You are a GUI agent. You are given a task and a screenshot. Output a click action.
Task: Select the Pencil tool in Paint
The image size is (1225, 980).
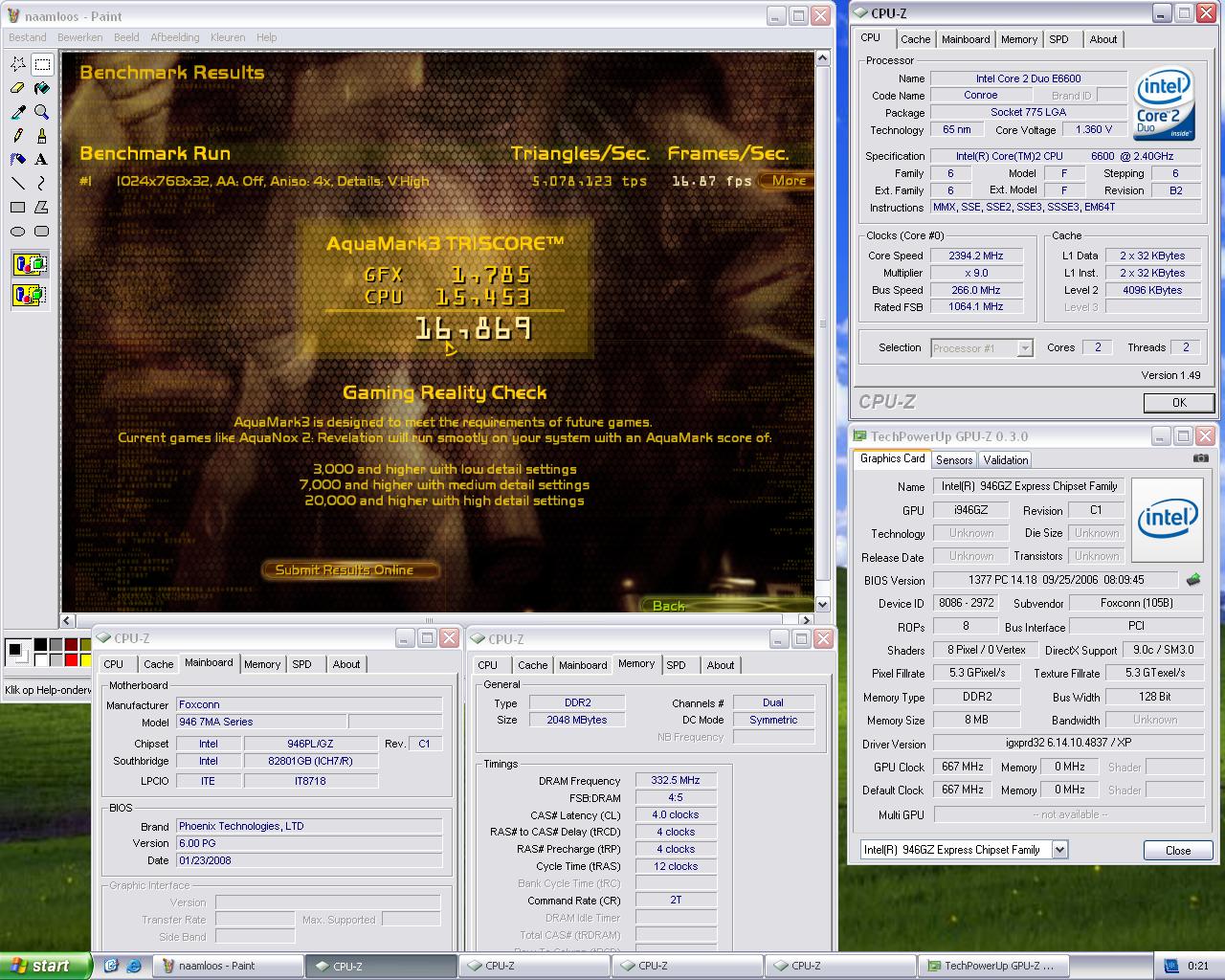pyautogui.click(x=18, y=136)
